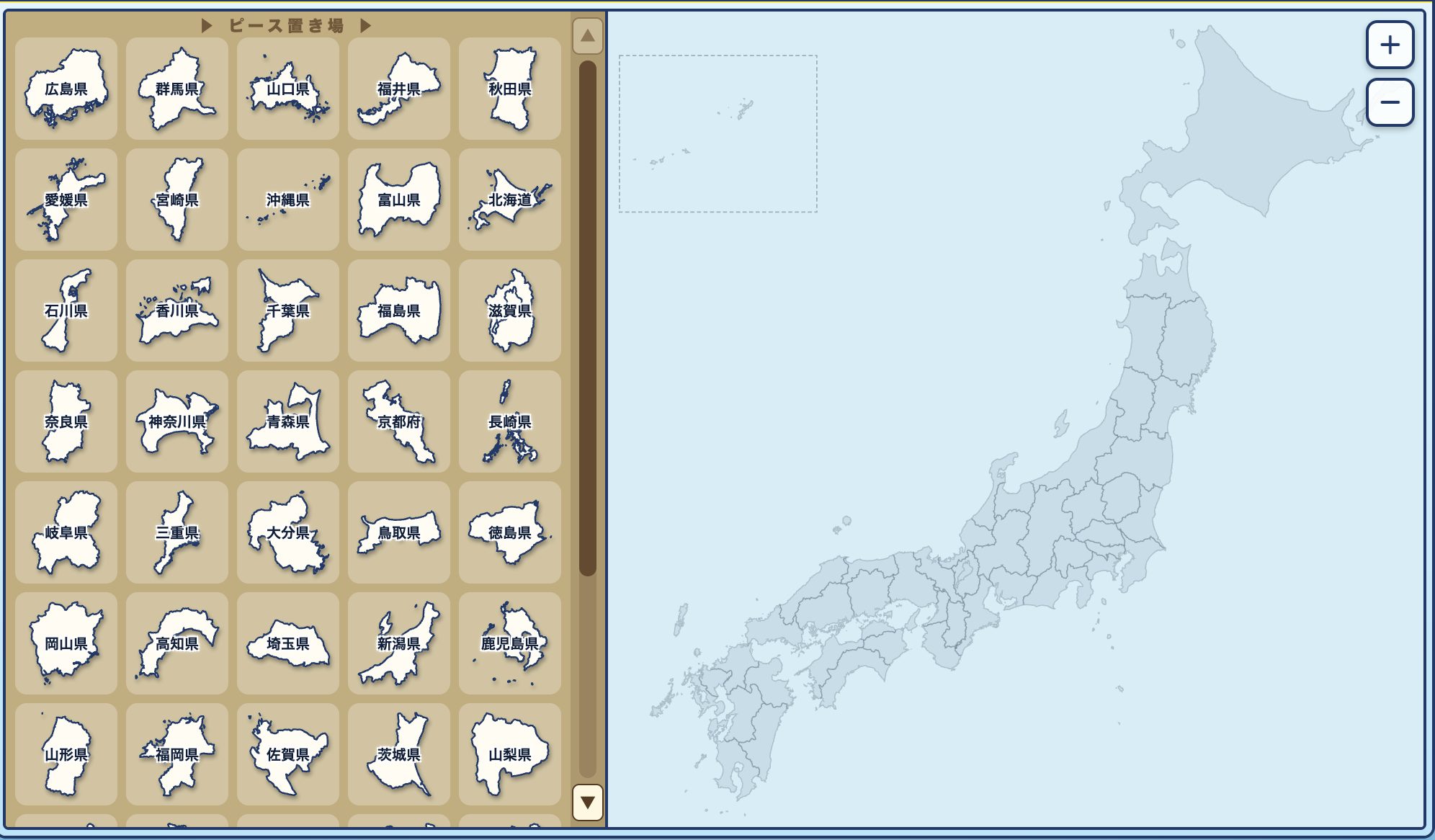Select the 徳島県 piece

point(510,532)
